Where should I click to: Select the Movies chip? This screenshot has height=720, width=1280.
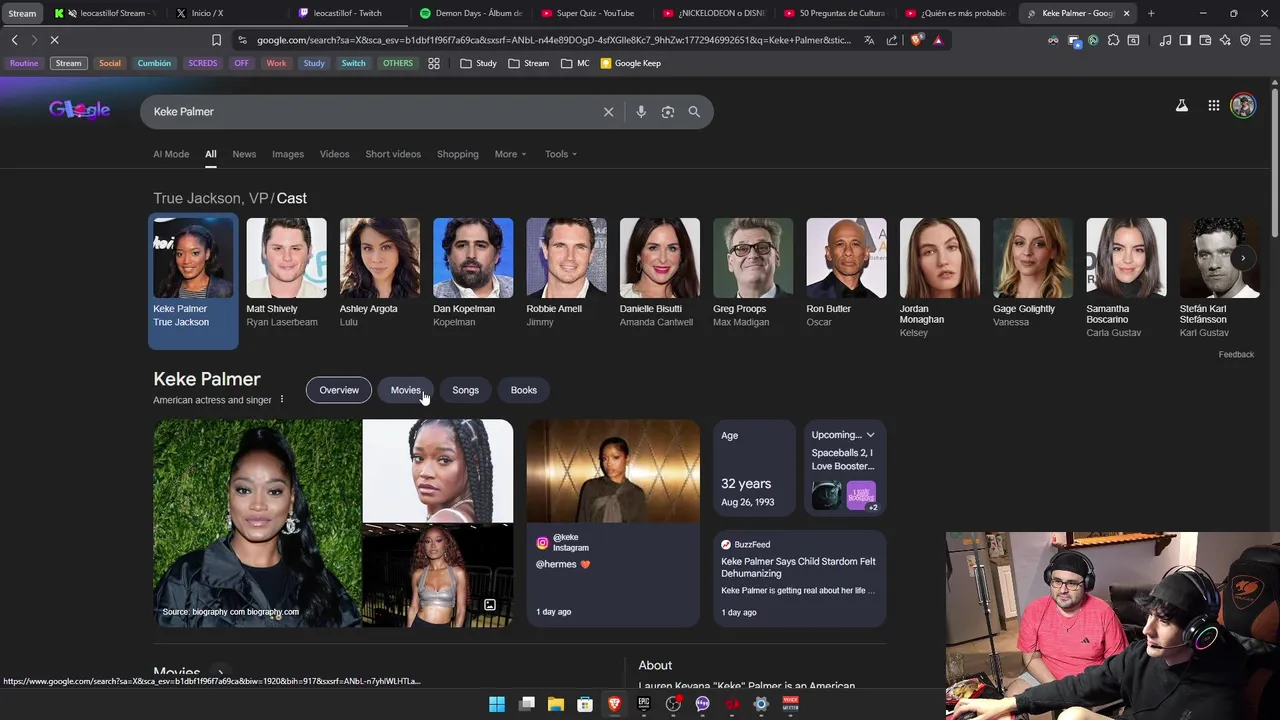(x=405, y=390)
